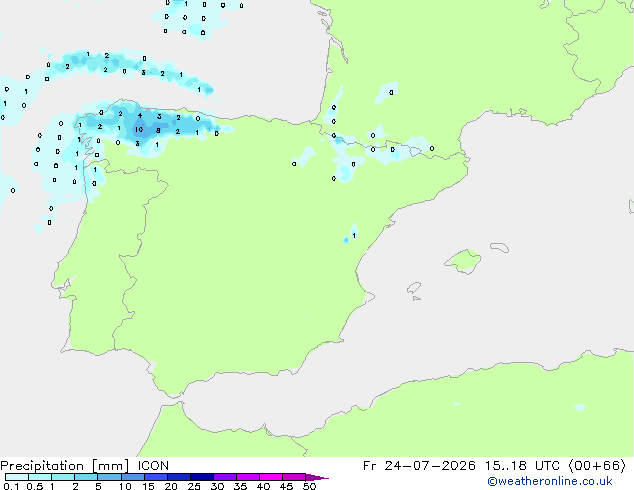Screen dimensions: 634x490
Task: Click Ibiza island outline on the map
Action: point(414,288)
